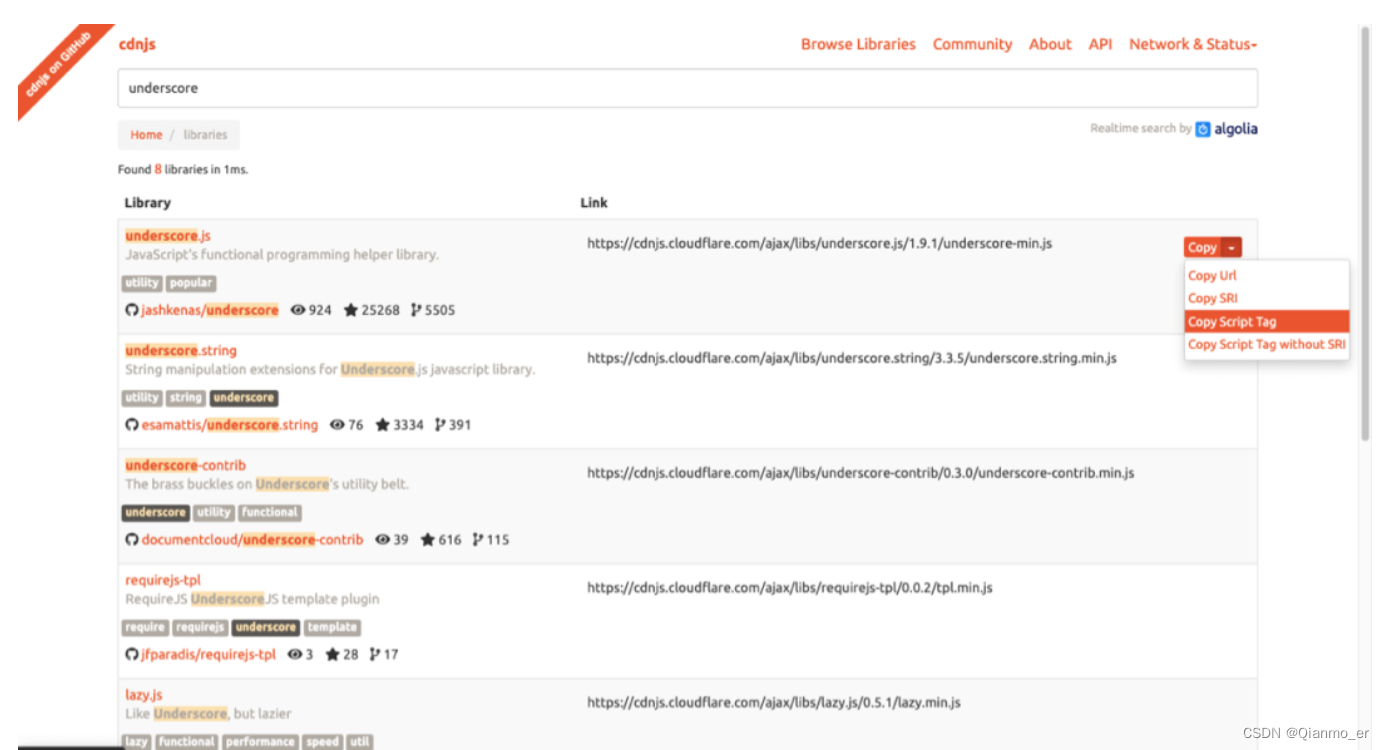The height and width of the screenshot is (750, 1384).
Task: Click the tpl.min.js CDN URL
Action: (790, 588)
